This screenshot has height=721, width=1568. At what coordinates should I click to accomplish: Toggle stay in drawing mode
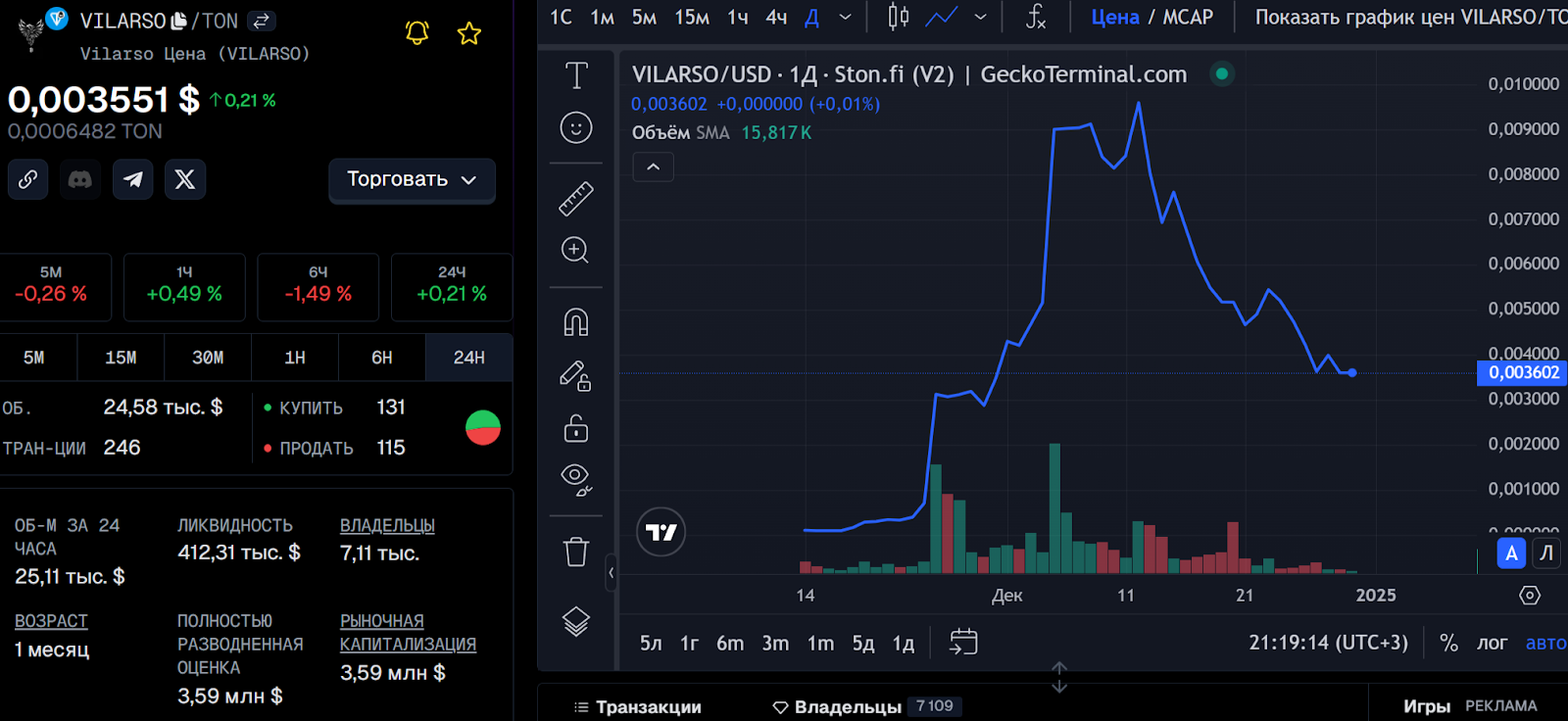tap(576, 375)
